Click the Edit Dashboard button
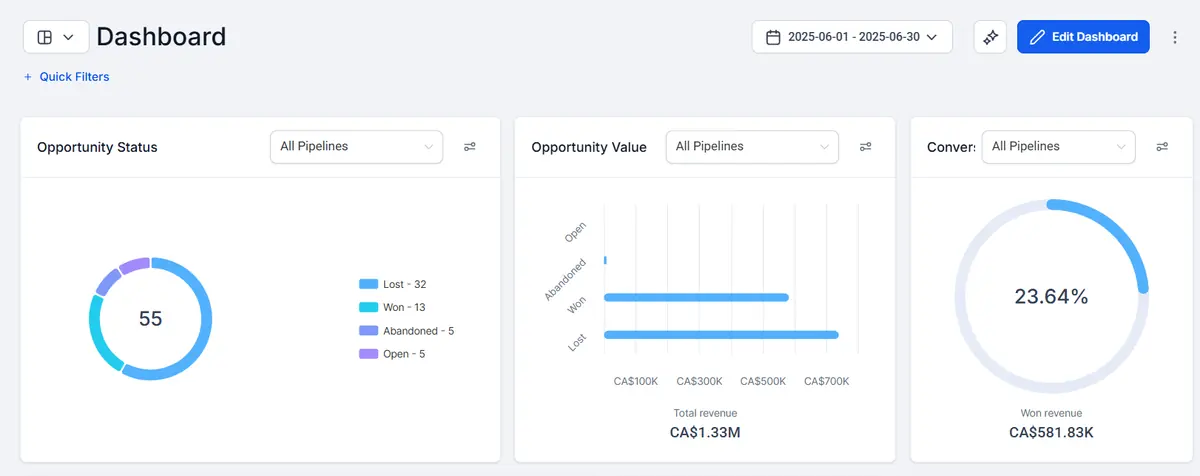The width and height of the screenshot is (1200, 476). (x=1083, y=37)
